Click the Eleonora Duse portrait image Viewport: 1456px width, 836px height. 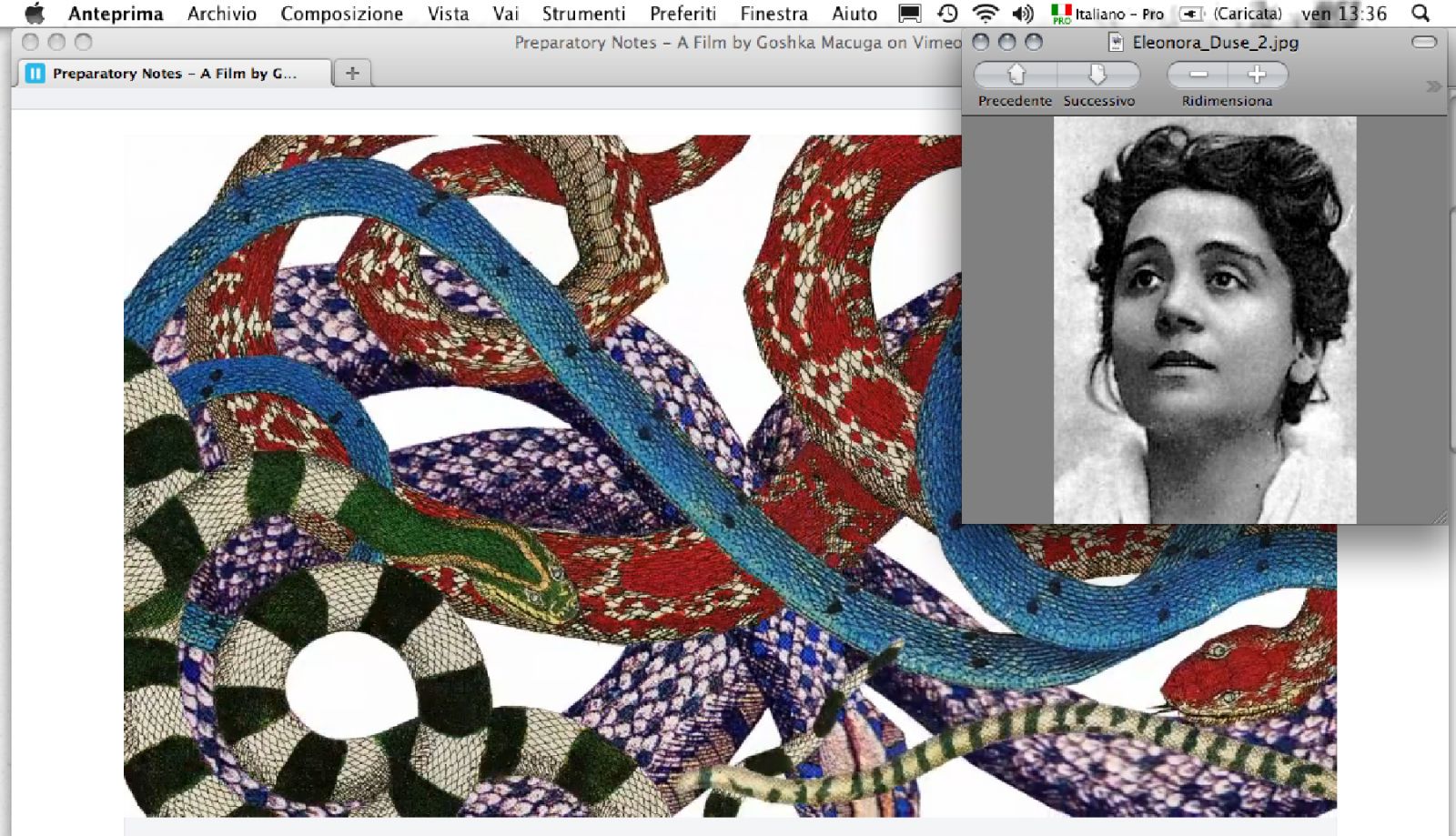tap(1205, 320)
